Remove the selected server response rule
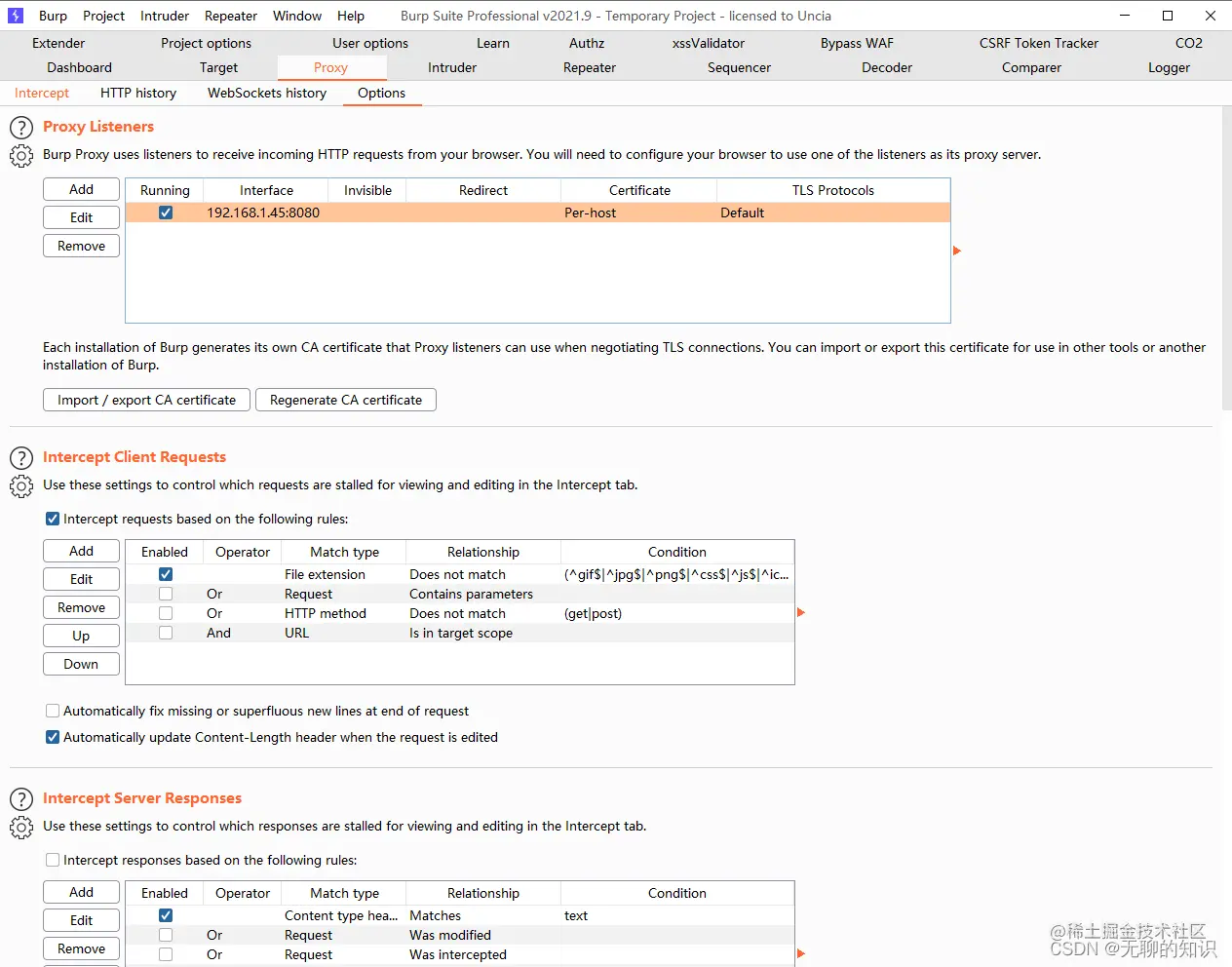This screenshot has height=967, width=1232. coord(81,948)
